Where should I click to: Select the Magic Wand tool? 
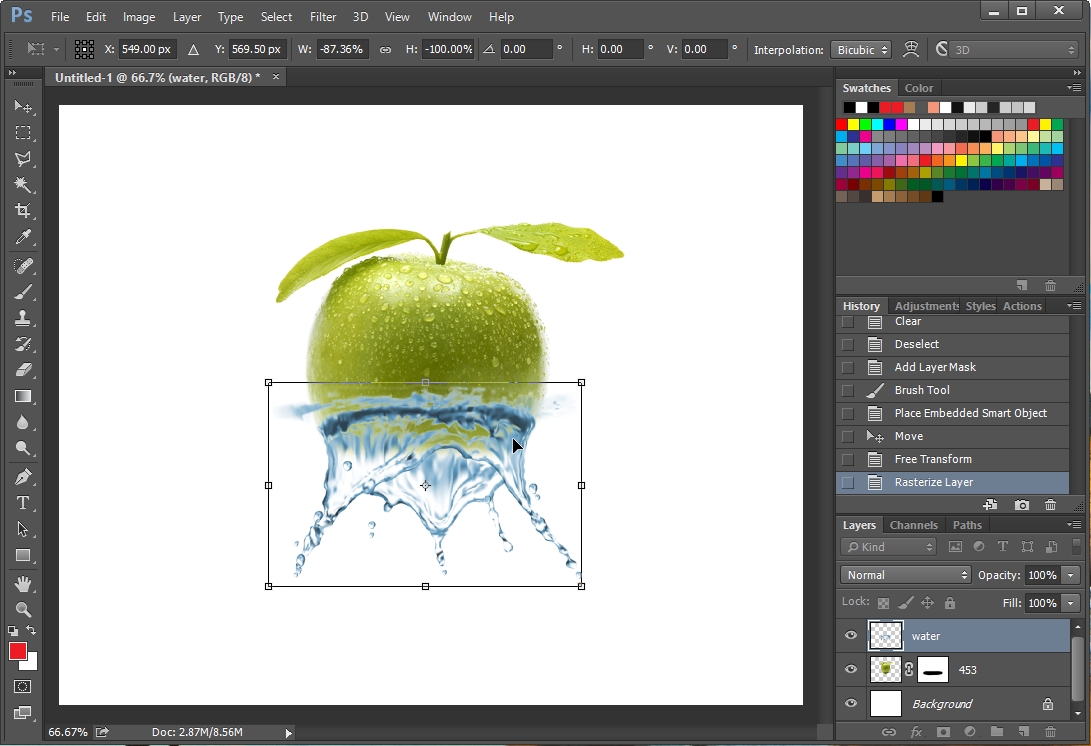click(x=23, y=184)
